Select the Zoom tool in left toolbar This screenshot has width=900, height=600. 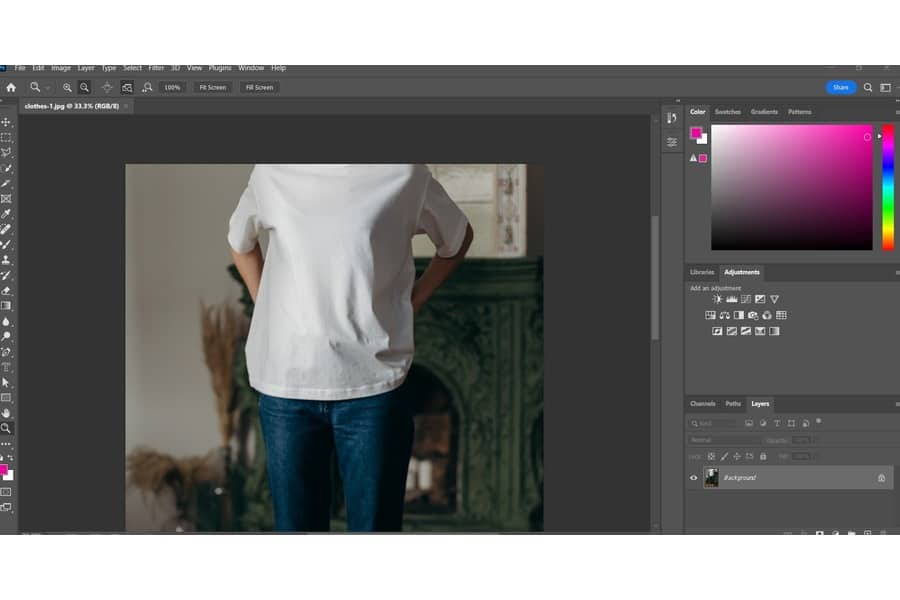(x=6, y=428)
